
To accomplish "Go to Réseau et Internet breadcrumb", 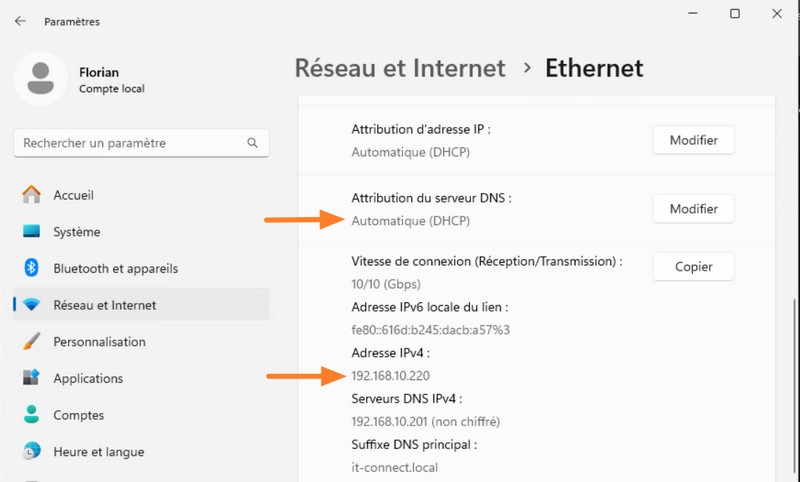I will (x=400, y=68).
